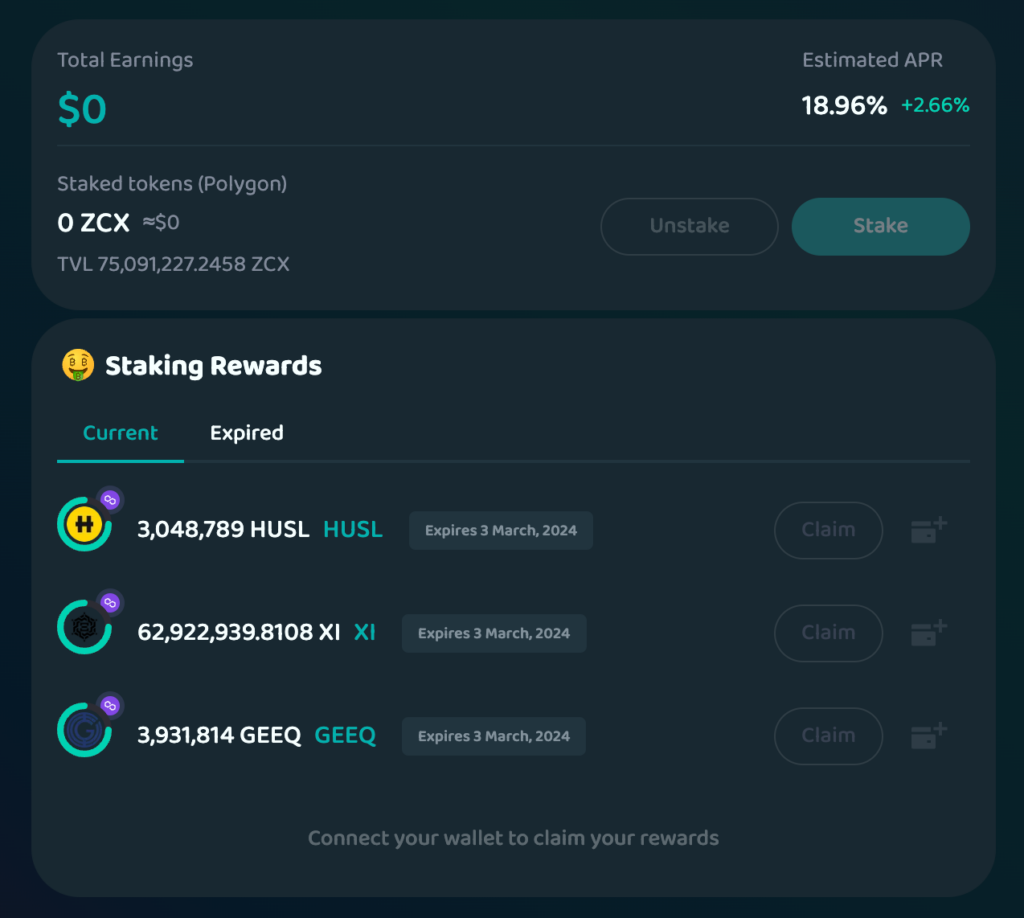Click the '3,048,789 HUSL' amount

[223, 529]
